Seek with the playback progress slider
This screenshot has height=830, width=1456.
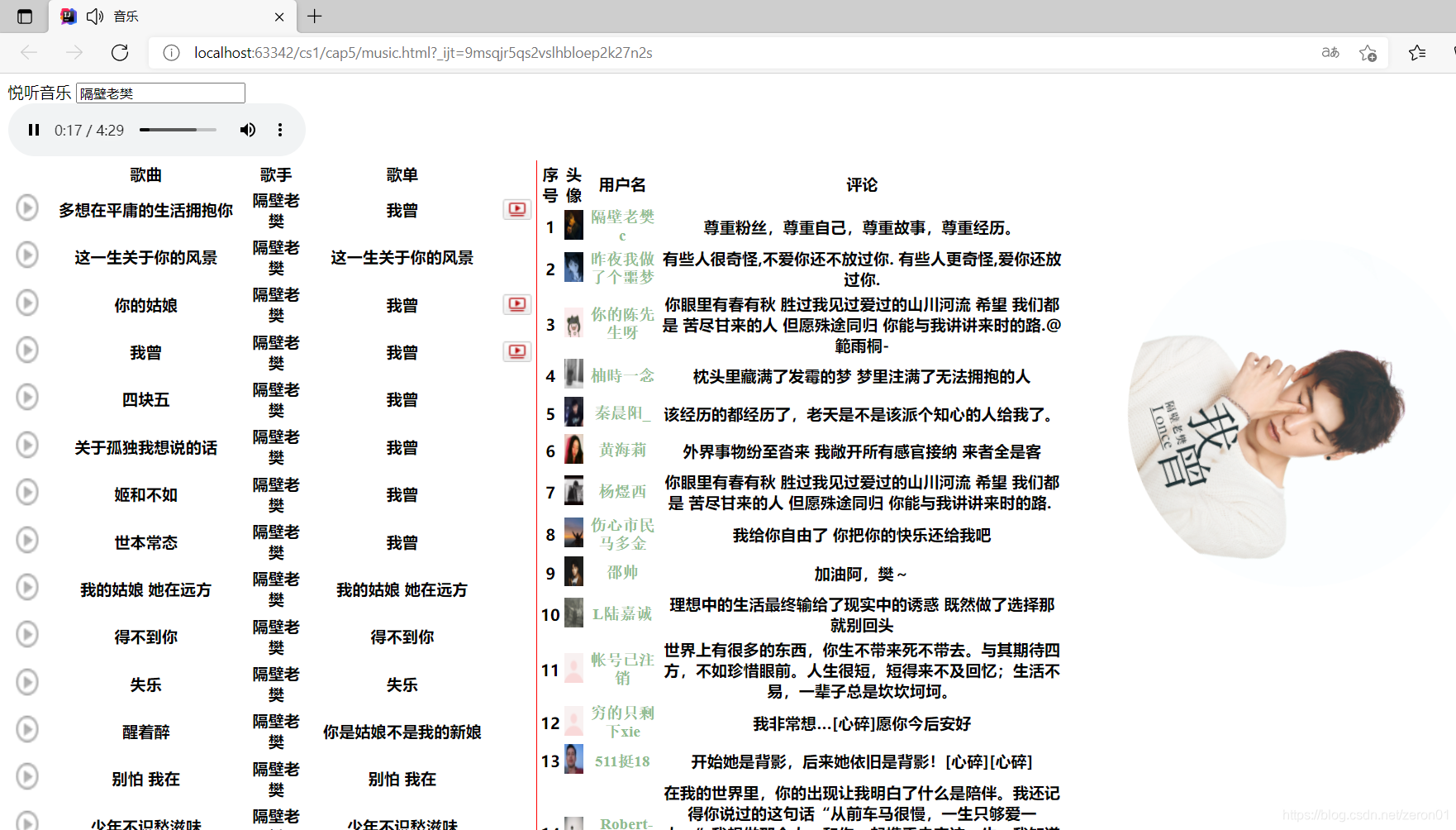tap(177, 130)
